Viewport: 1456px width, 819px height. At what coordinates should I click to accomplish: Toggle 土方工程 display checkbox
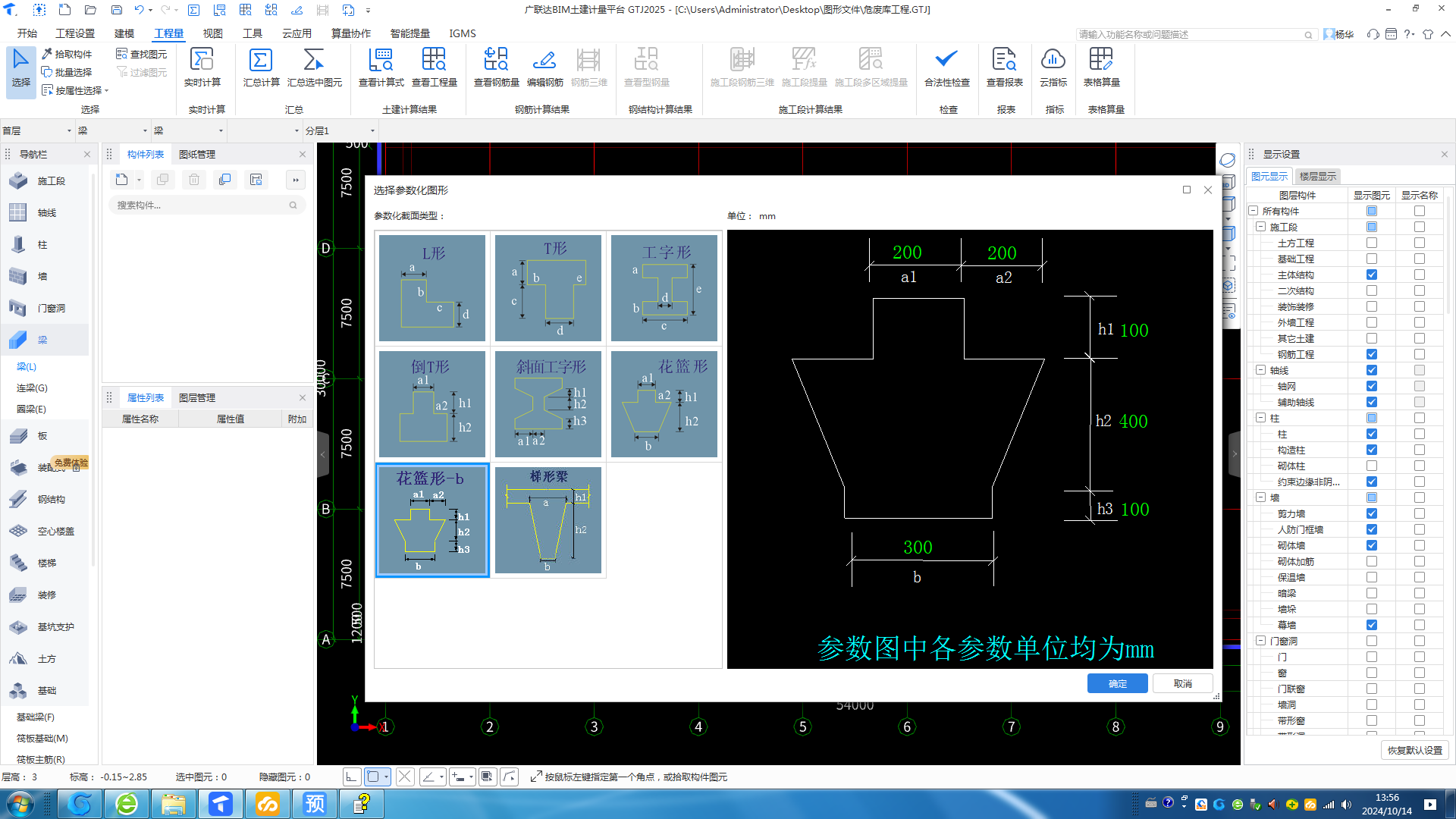[x=1371, y=243]
